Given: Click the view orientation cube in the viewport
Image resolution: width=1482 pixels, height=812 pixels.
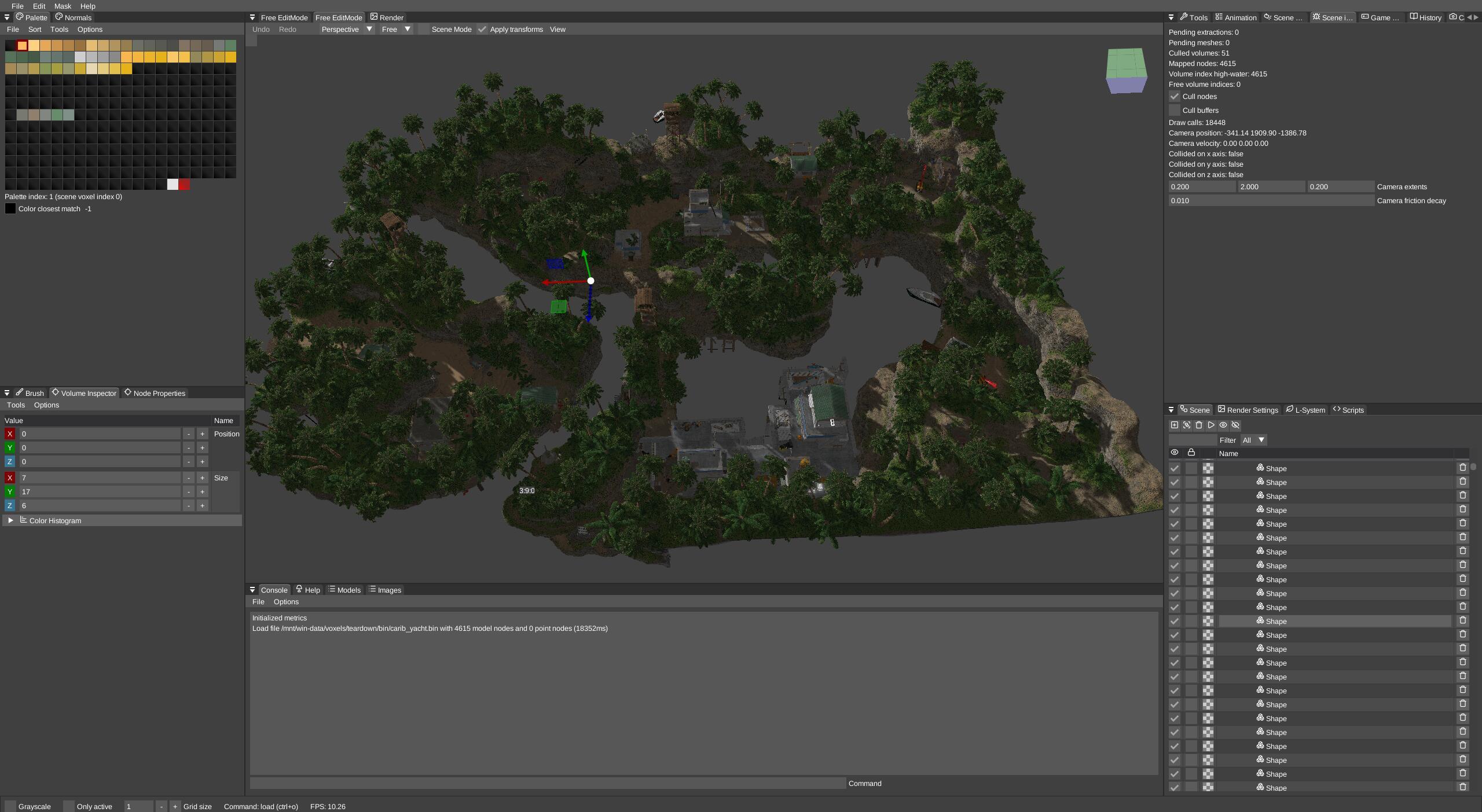Looking at the screenshot, I should (x=1127, y=71).
